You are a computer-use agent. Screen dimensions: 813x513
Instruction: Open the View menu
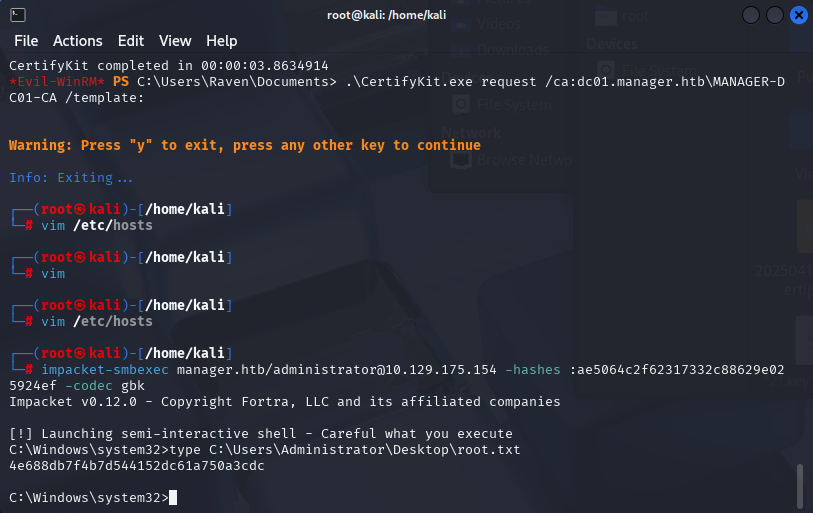(175, 41)
